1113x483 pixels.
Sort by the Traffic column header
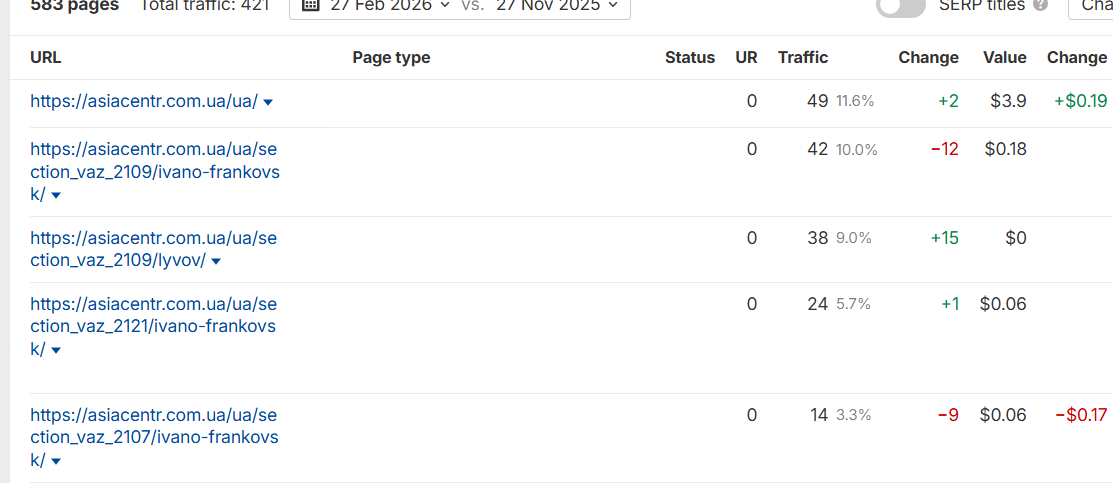pos(803,57)
